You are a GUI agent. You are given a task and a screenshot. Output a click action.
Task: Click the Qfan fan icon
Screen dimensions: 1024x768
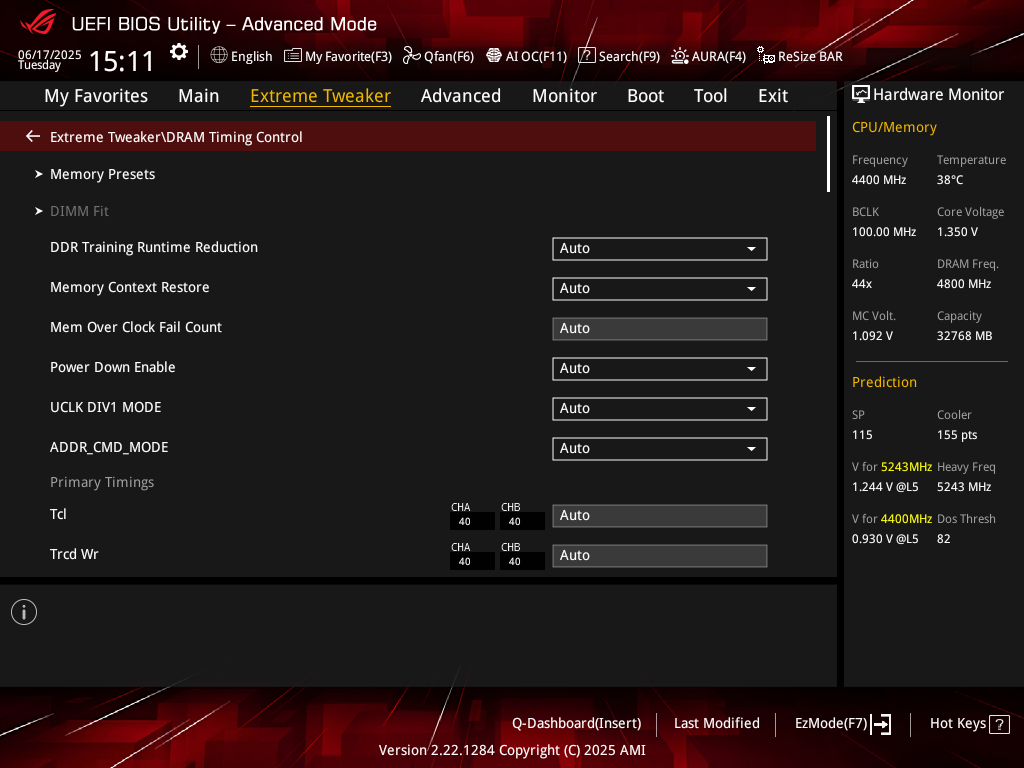tap(411, 56)
